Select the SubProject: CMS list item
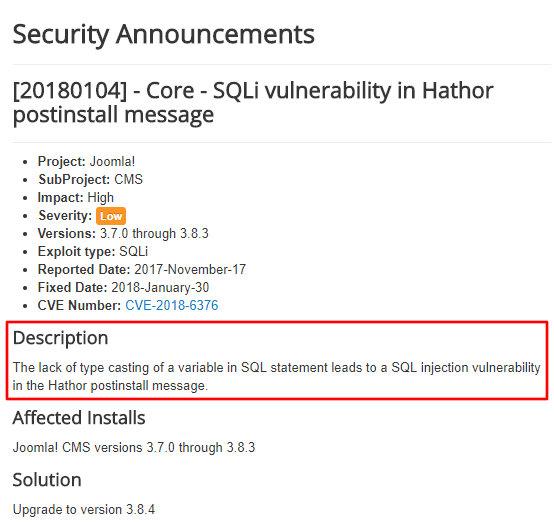This screenshot has height=522, width=554. (x=90, y=180)
